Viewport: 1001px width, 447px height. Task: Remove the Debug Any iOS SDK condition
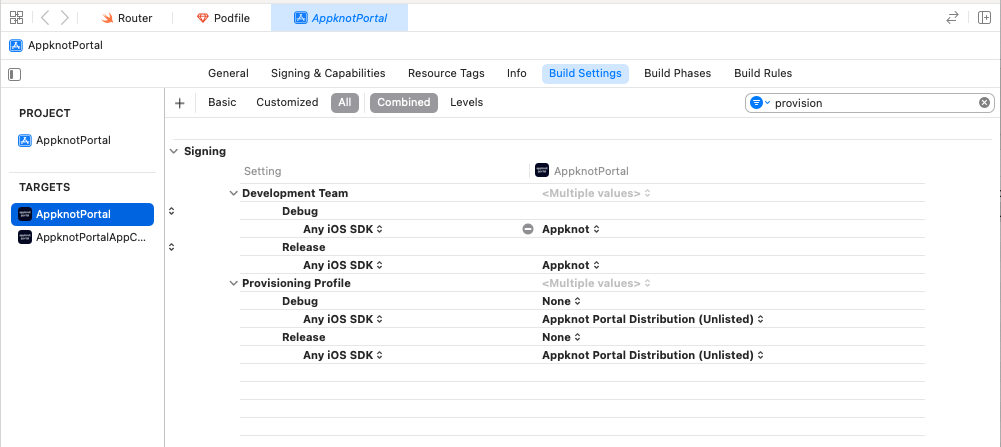(x=528, y=229)
